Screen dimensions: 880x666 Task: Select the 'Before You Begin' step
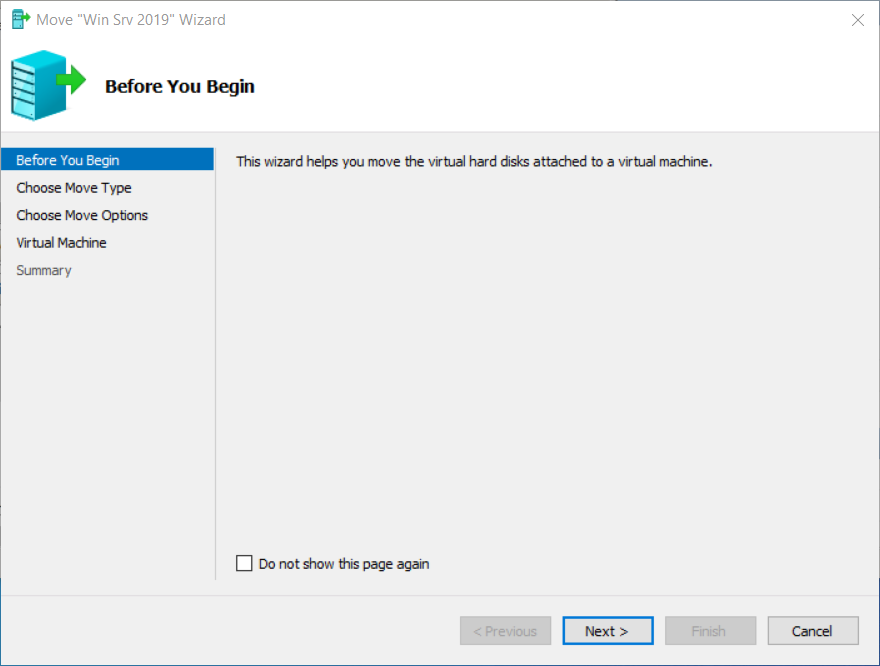point(68,160)
